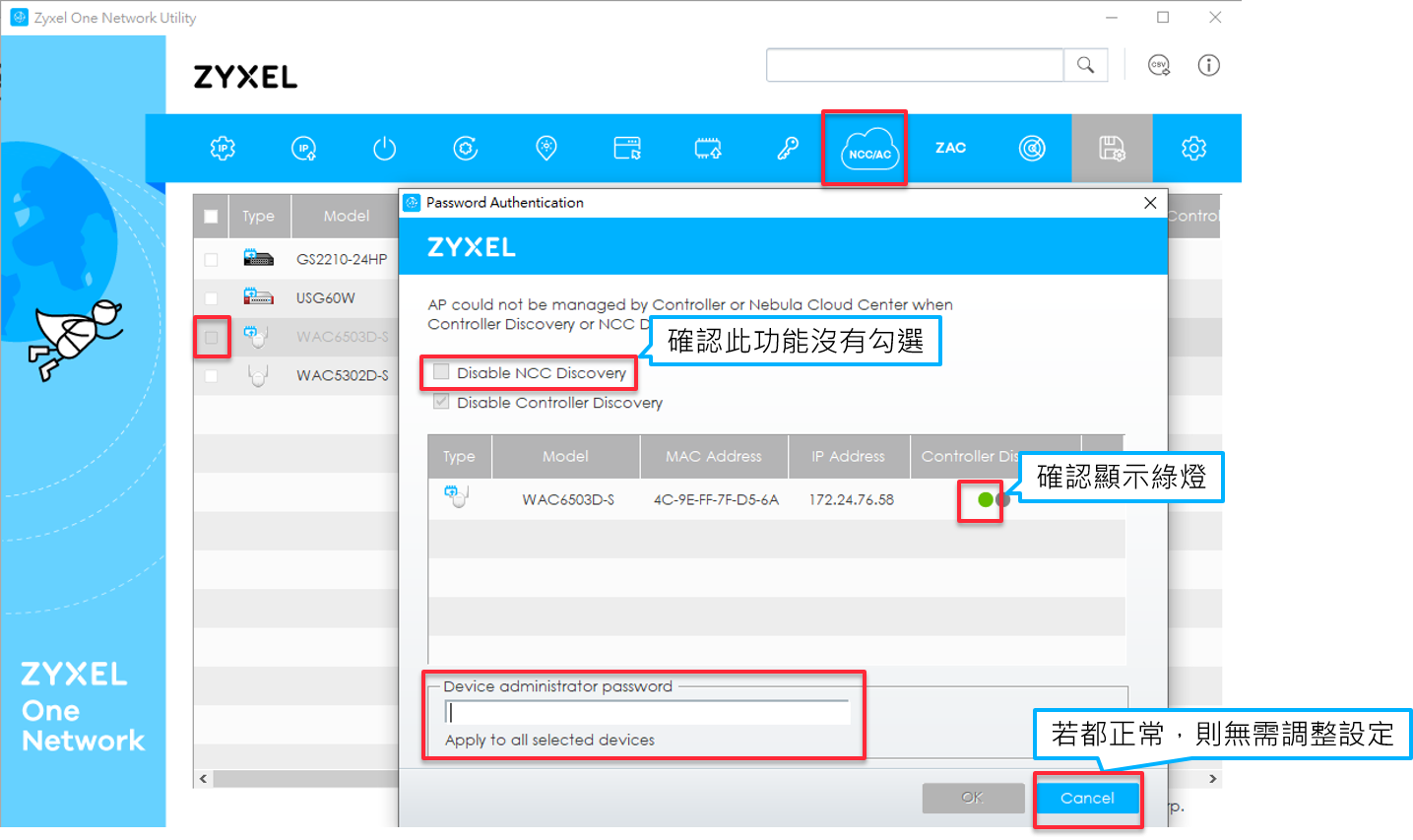Click the Save Configuration disk icon

pyautogui.click(x=1112, y=149)
